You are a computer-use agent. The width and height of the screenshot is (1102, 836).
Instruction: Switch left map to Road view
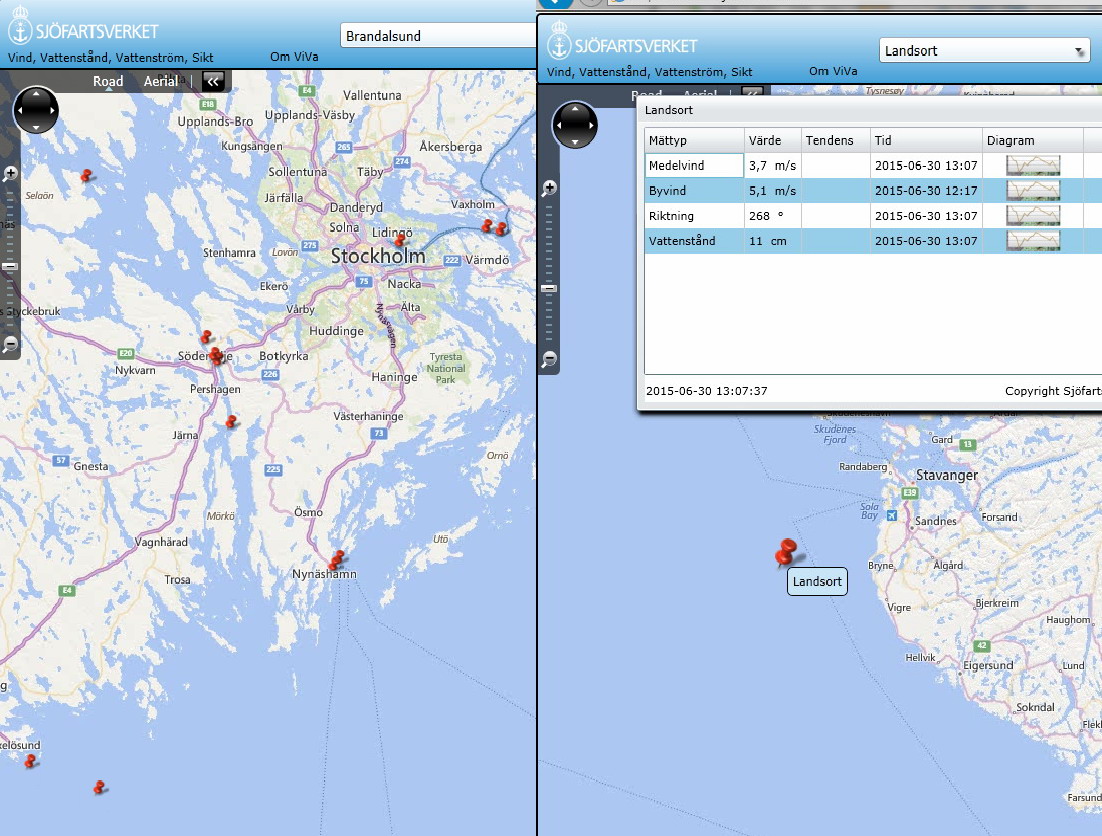tap(108, 82)
